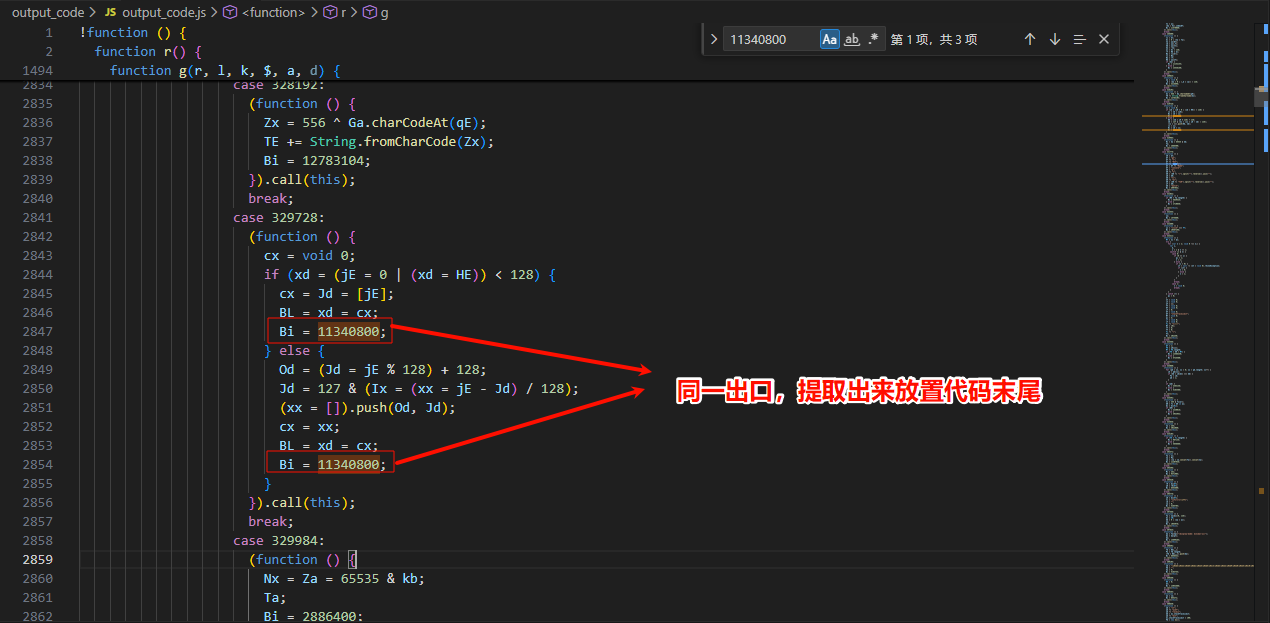This screenshot has width=1270, height=623.
Task: Click 'Ta;' on line 2861
Action: click(275, 597)
